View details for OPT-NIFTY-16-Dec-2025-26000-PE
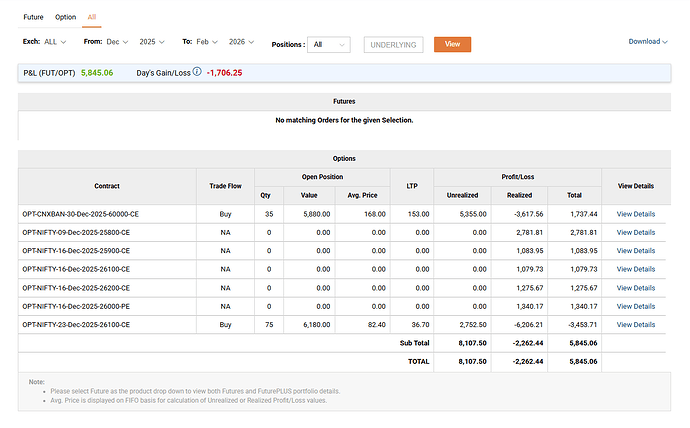Image resolution: width=690 pixels, height=428 pixels. coord(635,306)
